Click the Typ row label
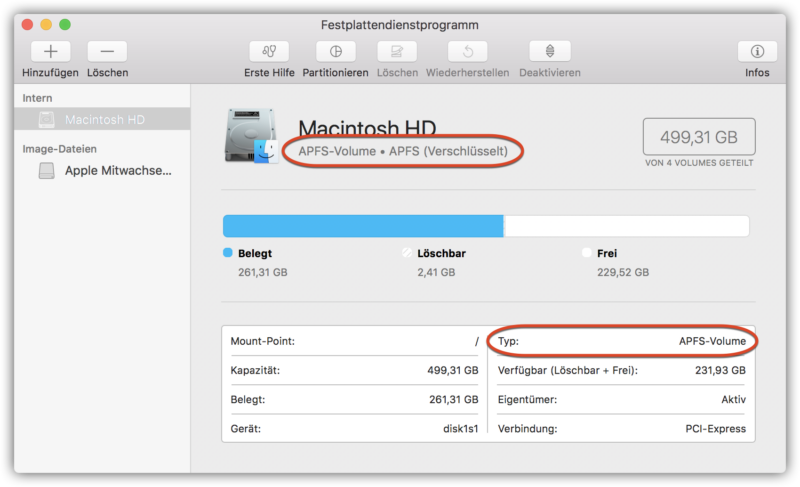The image size is (800, 487). click(508, 341)
